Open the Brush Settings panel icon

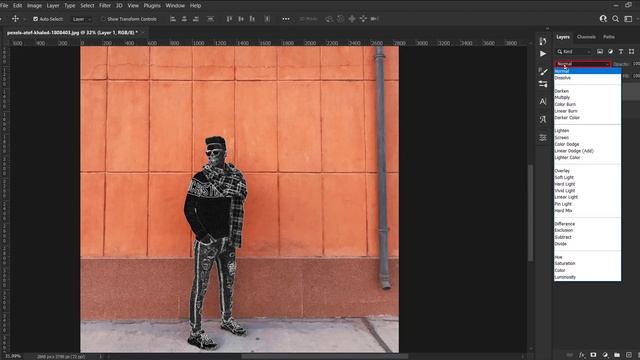pos(543,84)
